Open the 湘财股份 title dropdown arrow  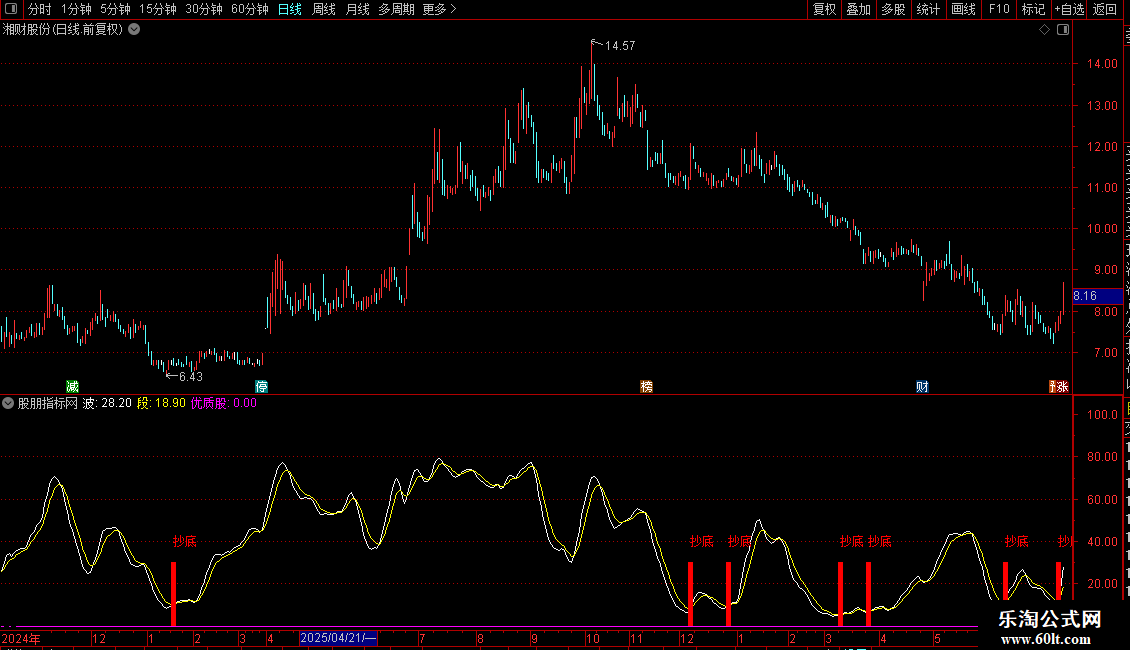click(134, 30)
